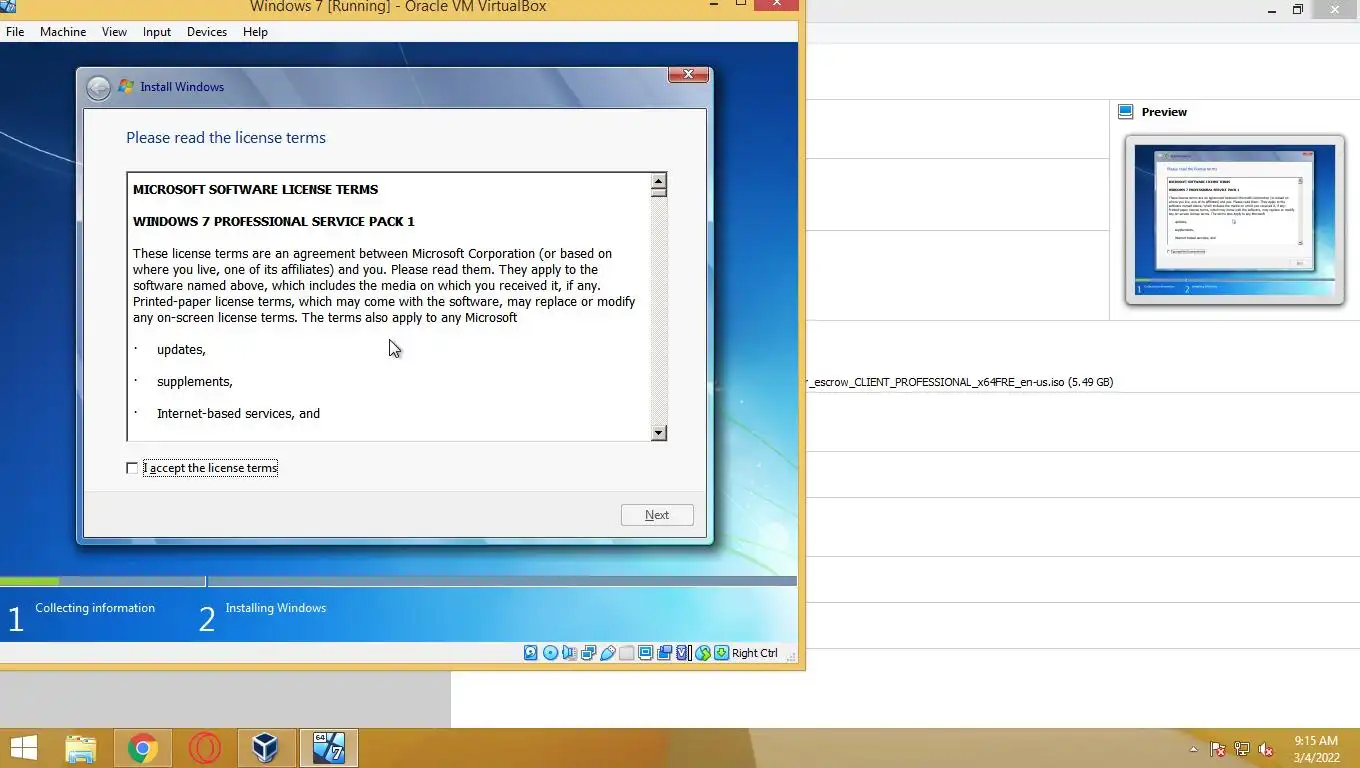The image size is (1360, 768).
Task: Click the network tray icon
Action: click(x=1242, y=749)
